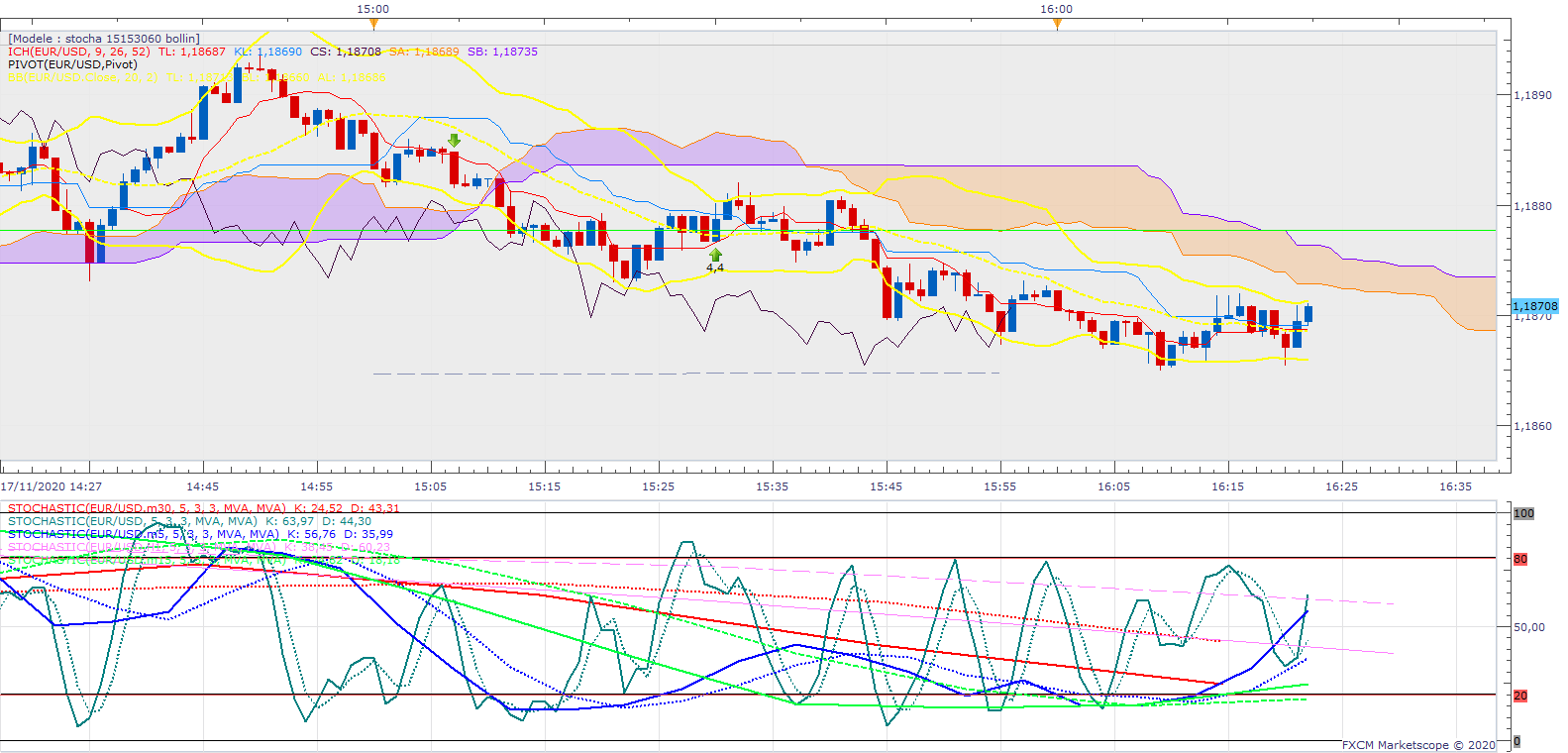Click the stochastic 50,00 level label
Viewport: 1568px width, 753px height.
(x=1529, y=627)
